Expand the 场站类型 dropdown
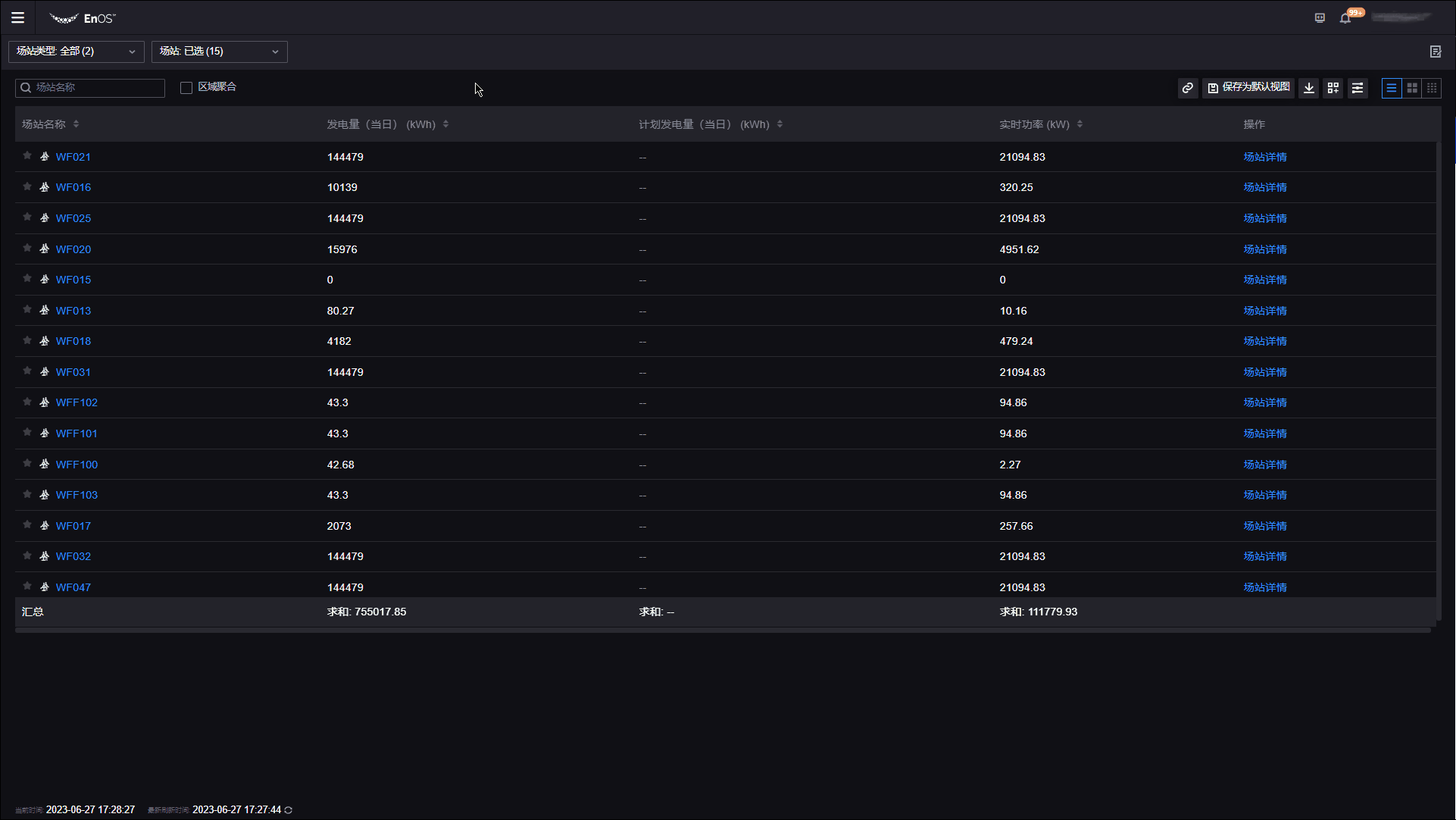 (x=76, y=52)
